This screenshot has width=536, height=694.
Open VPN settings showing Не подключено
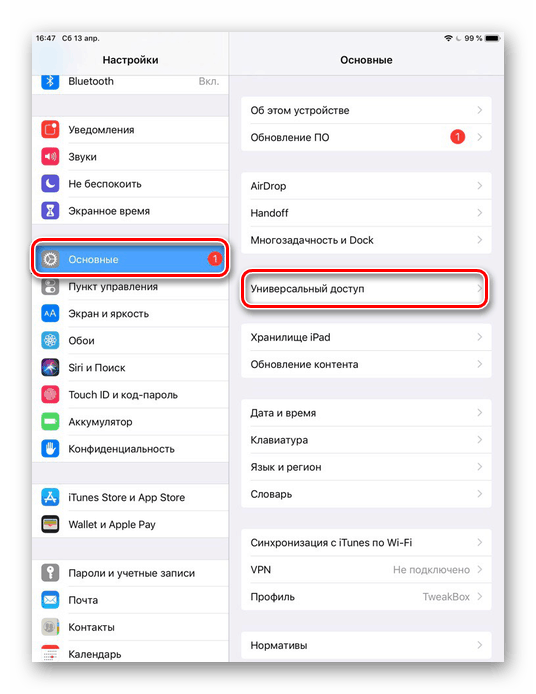click(x=366, y=570)
